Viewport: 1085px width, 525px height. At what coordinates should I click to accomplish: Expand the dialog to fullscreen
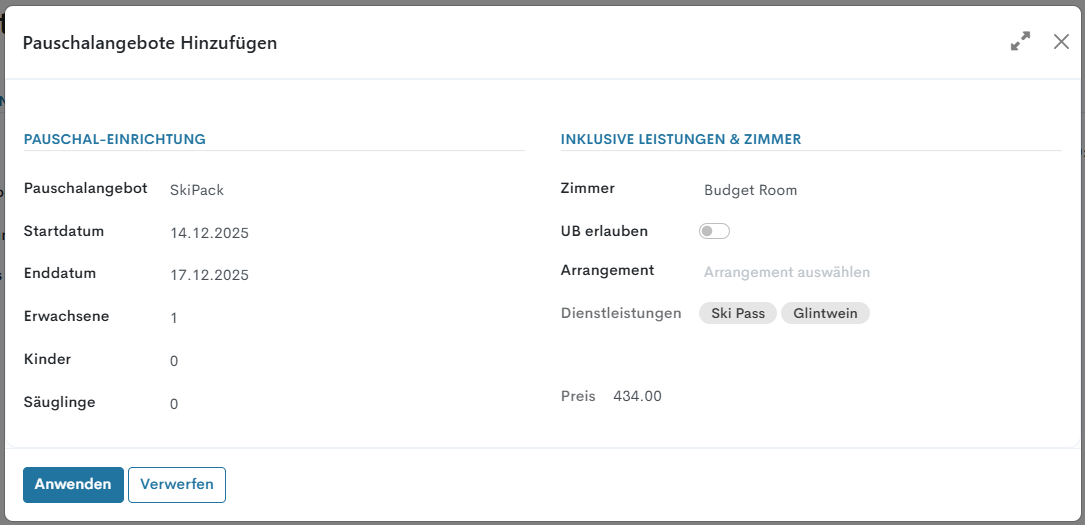pos(1020,42)
